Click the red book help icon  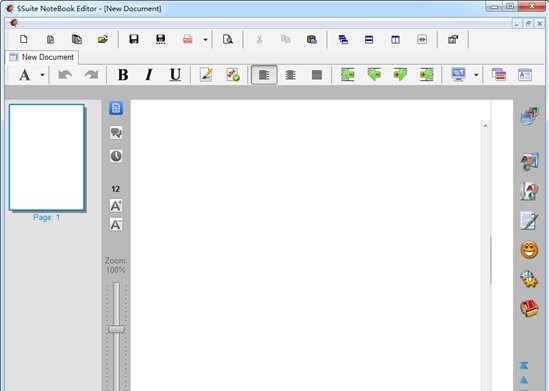coord(529,308)
